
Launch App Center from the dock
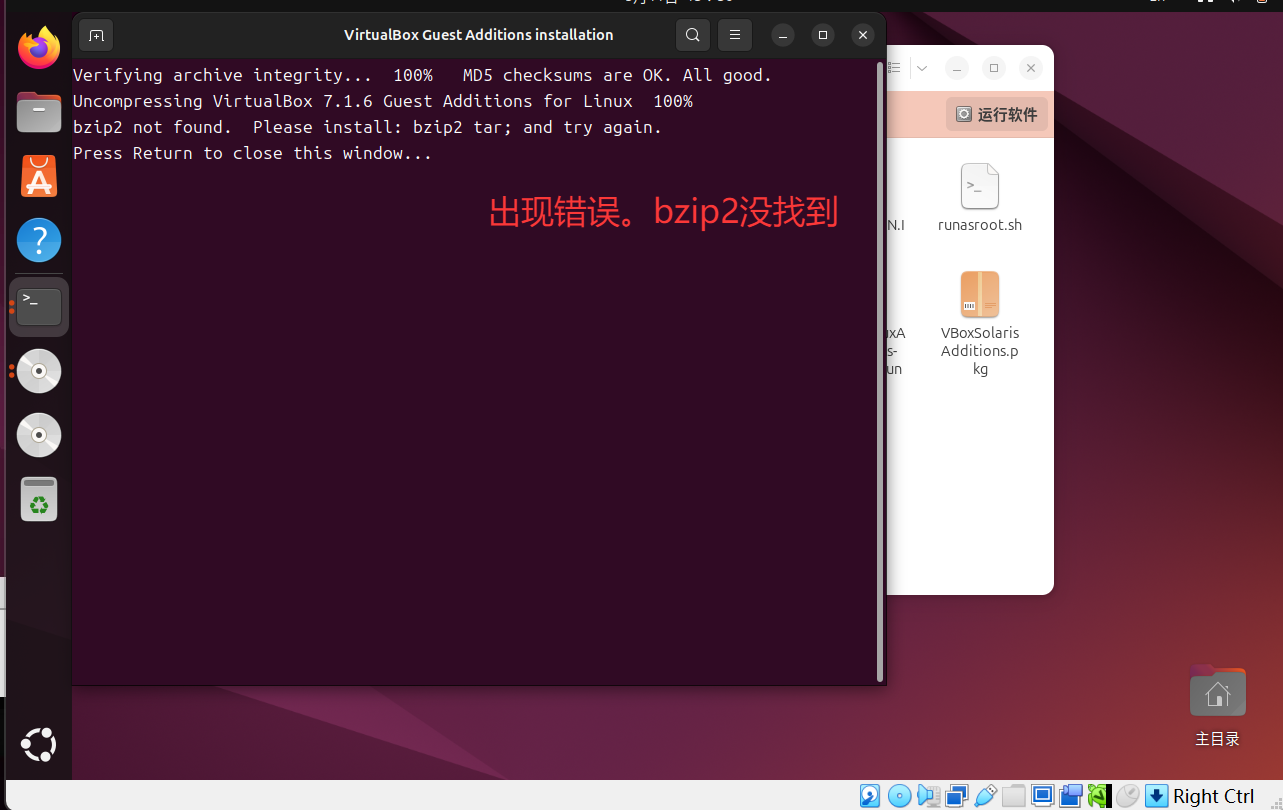click(39, 176)
